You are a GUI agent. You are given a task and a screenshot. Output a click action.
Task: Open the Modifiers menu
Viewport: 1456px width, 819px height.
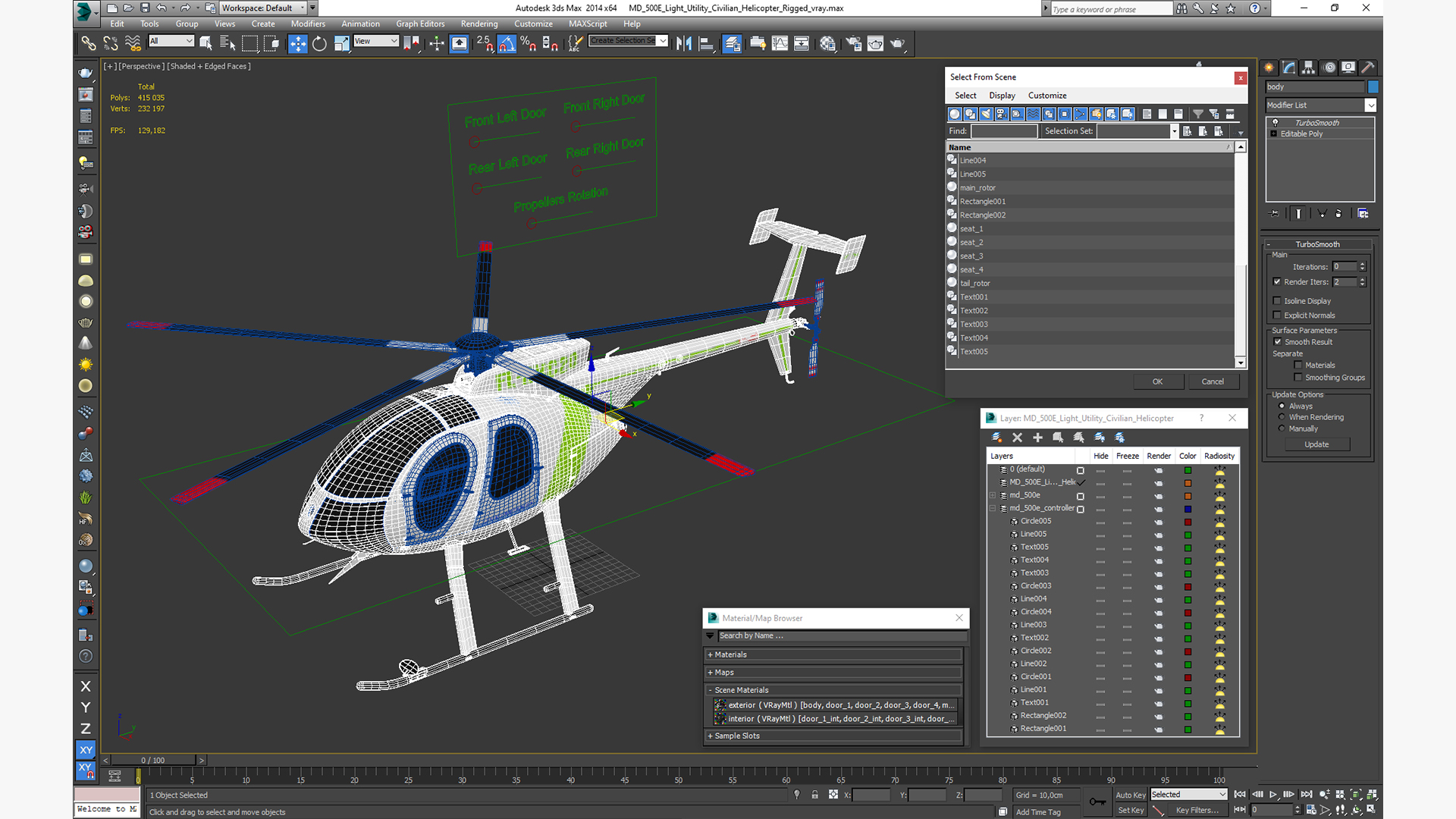(308, 24)
